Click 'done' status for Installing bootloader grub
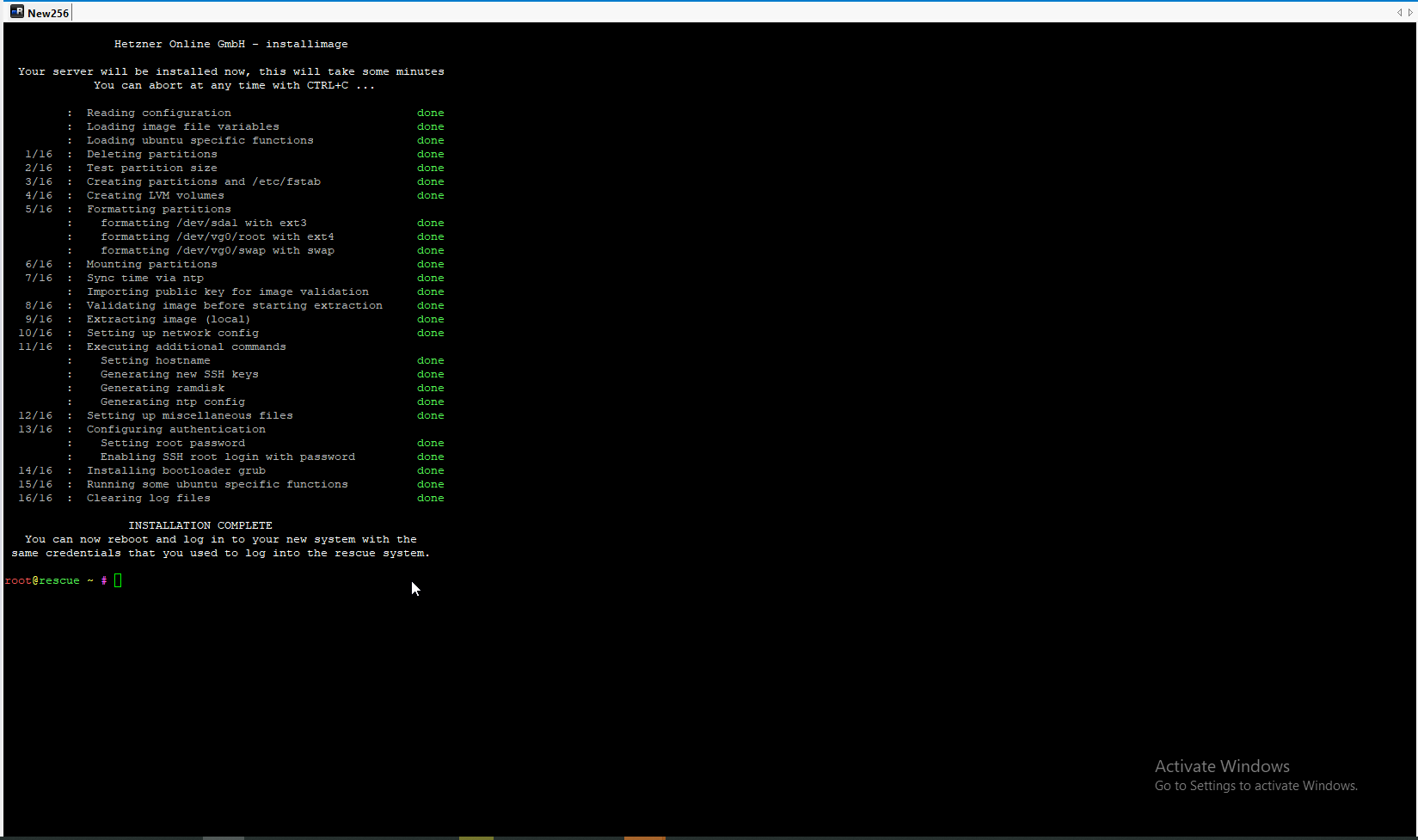The image size is (1418, 840). [431, 470]
